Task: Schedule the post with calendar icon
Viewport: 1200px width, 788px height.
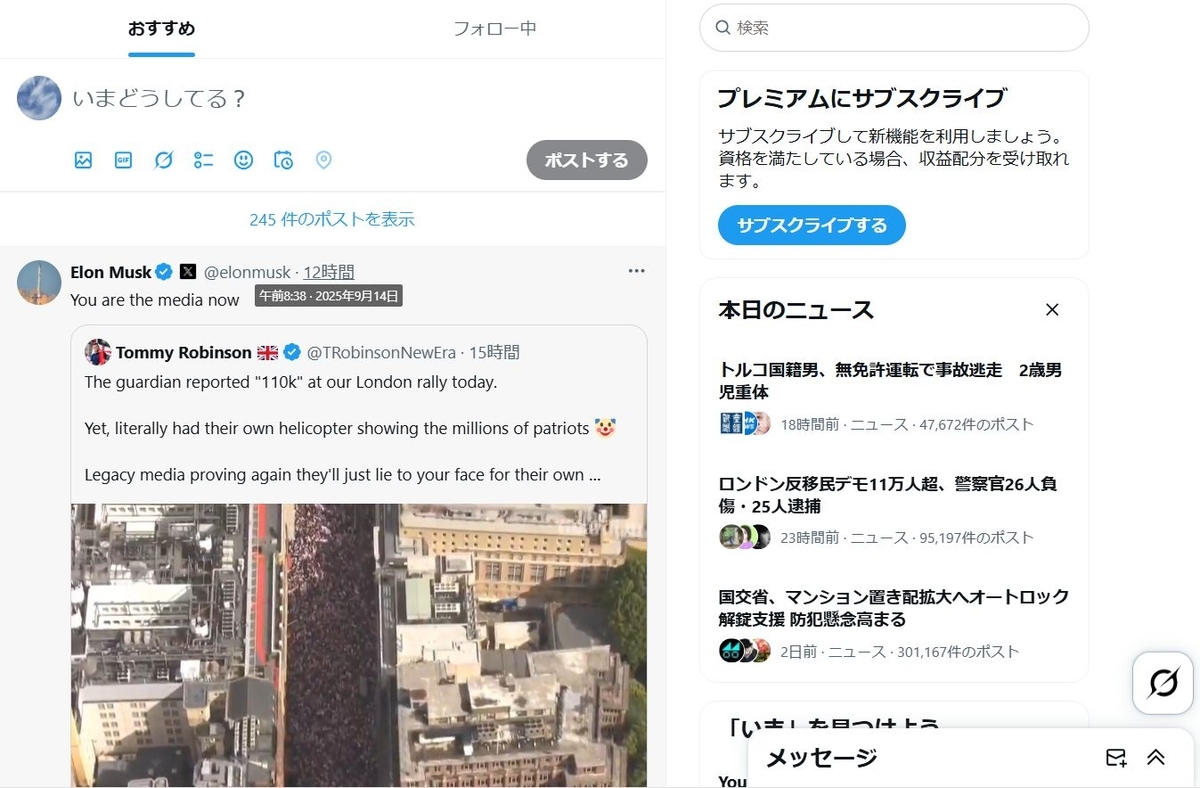Action: point(283,160)
